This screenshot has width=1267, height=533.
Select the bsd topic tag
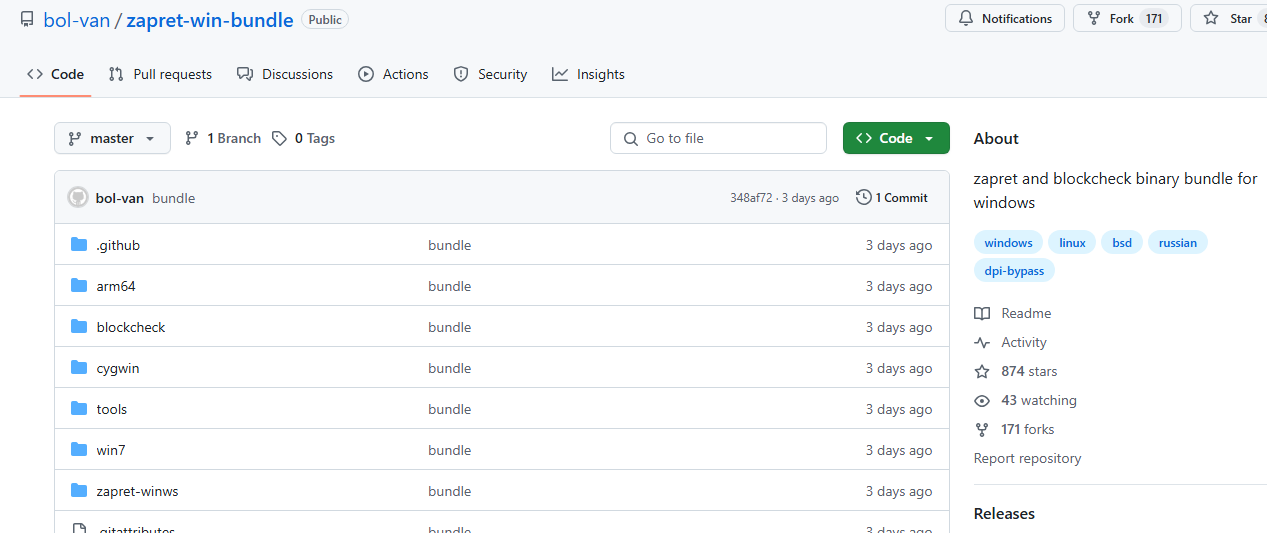click(x=1122, y=243)
